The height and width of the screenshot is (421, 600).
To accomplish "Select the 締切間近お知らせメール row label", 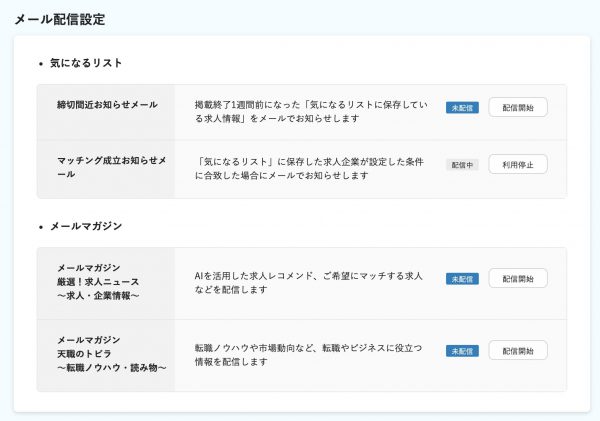I will point(107,104).
